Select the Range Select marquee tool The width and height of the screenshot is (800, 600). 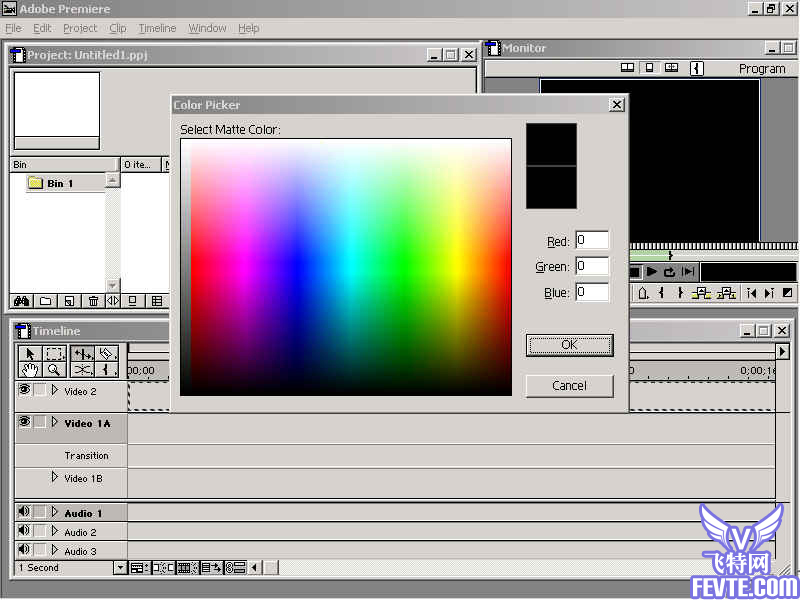(x=54, y=354)
